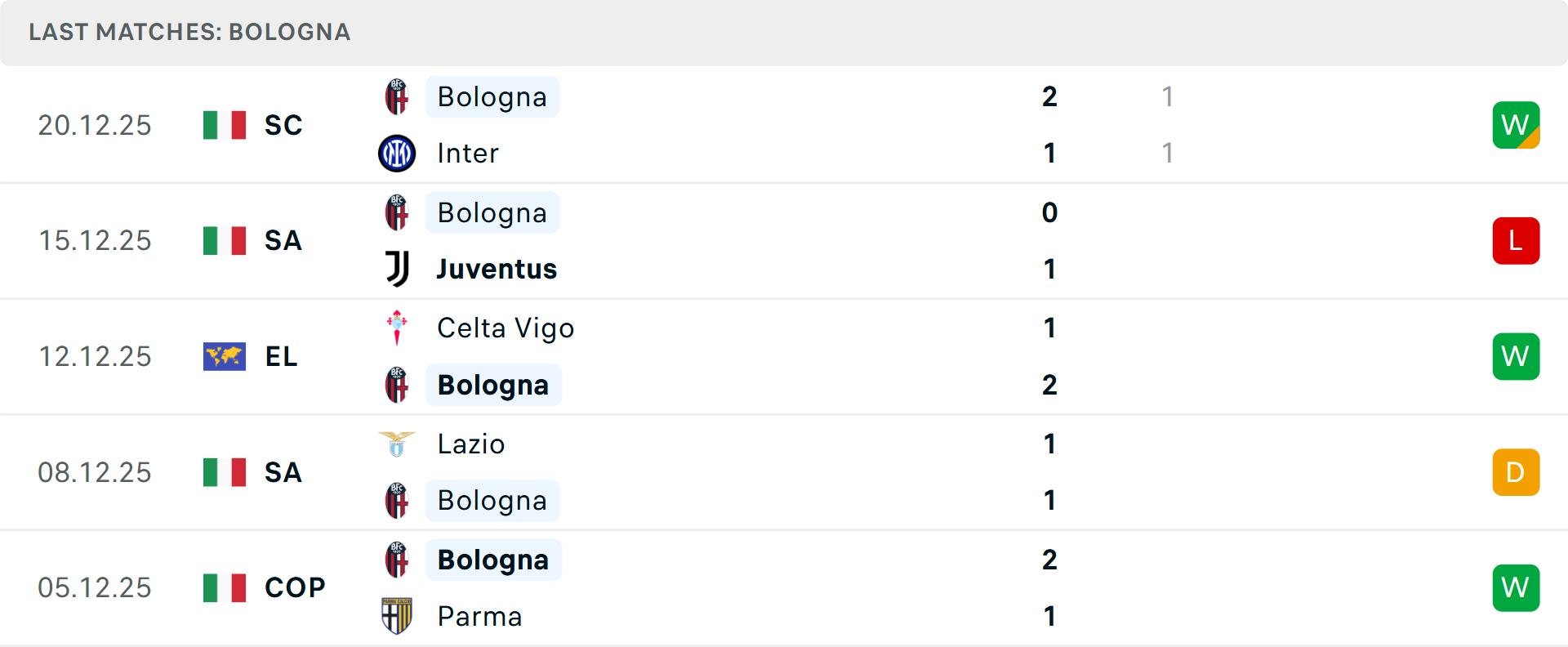Click the Lazio eagle crest icon

[x=397, y=444]
